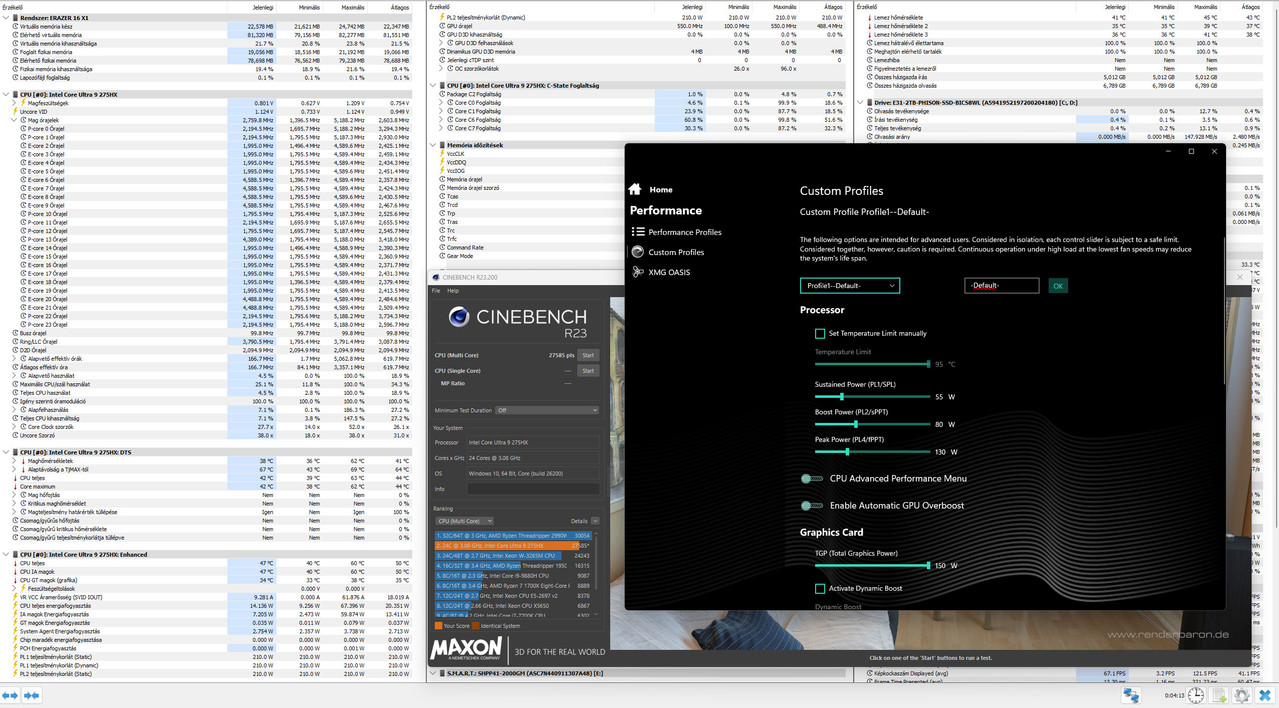Select Custom Profiles in the sidebar
This screenshot has height=708, width=1279.
coord(668,252)
